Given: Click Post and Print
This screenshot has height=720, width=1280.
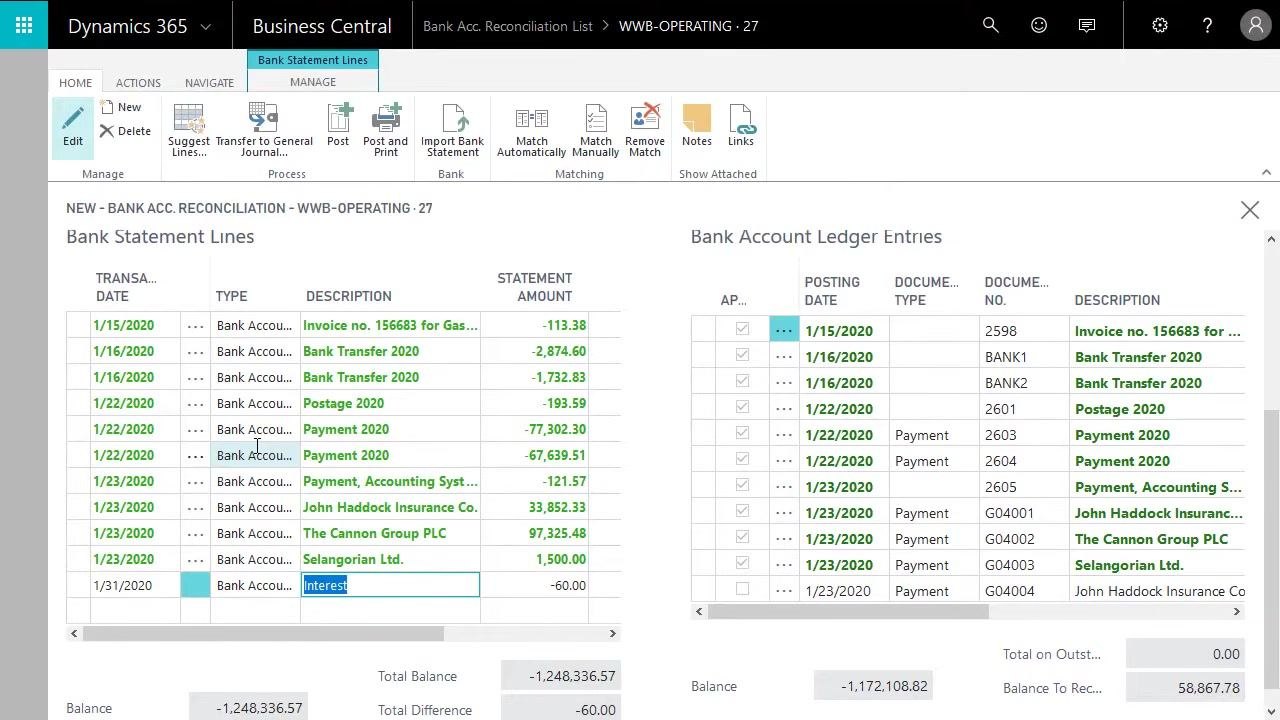Looking at the screenshot, I should coord(385,131).
